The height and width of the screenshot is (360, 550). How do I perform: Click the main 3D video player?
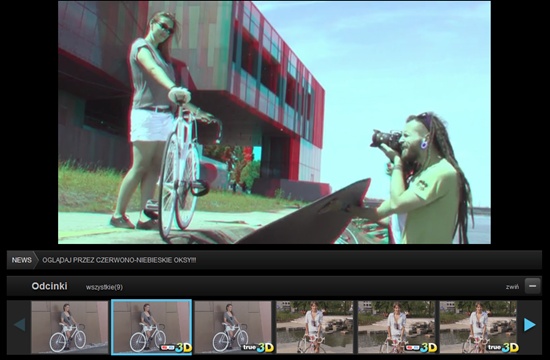274,122
